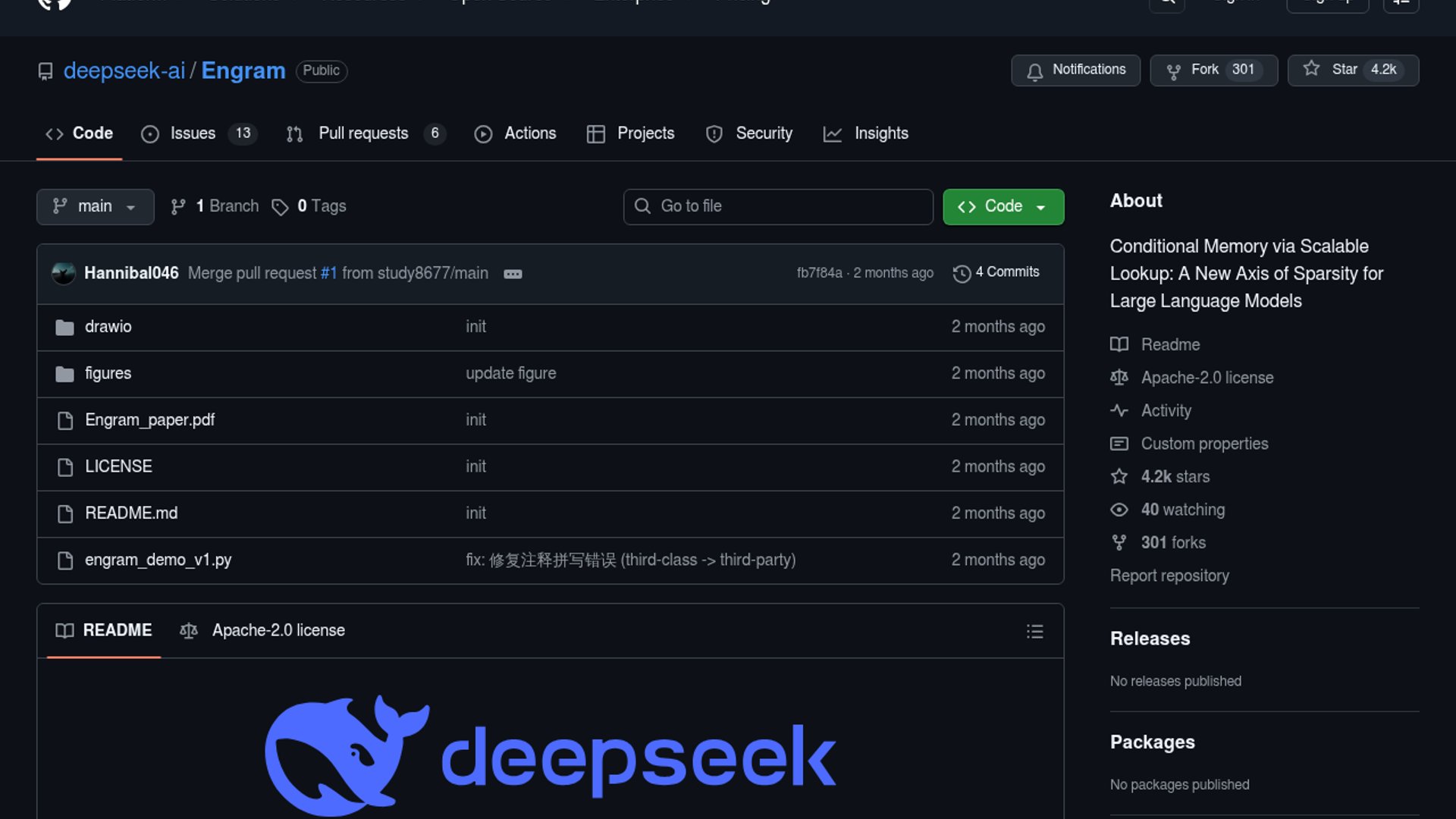This screenshot has height=819, width=1456.
Task: Open the green Code dropdown button
Action: 1003,206
